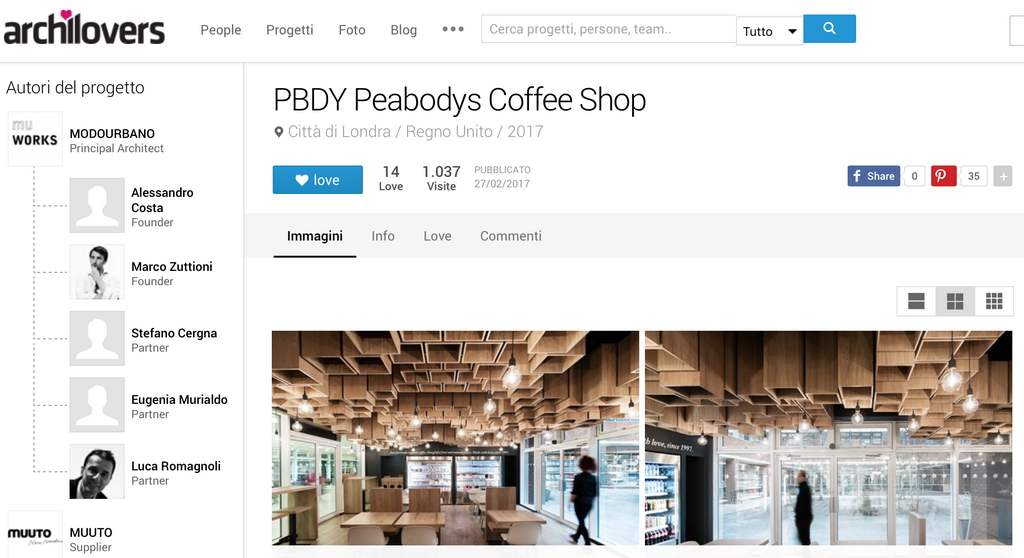The width and height of the screenshot is (1024, 558).
Task: Open the Info tab
Action: pyautogui.click(x=383, y=236)
